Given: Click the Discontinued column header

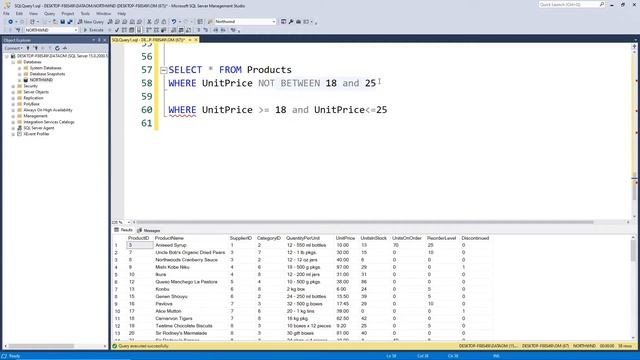Looking at the screenshot, I should 475,238.
